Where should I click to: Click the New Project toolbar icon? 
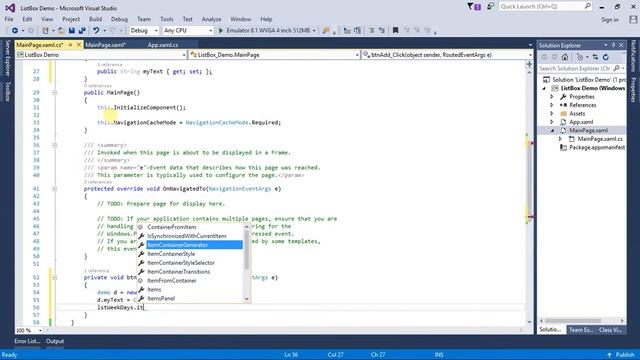[45, 31]
